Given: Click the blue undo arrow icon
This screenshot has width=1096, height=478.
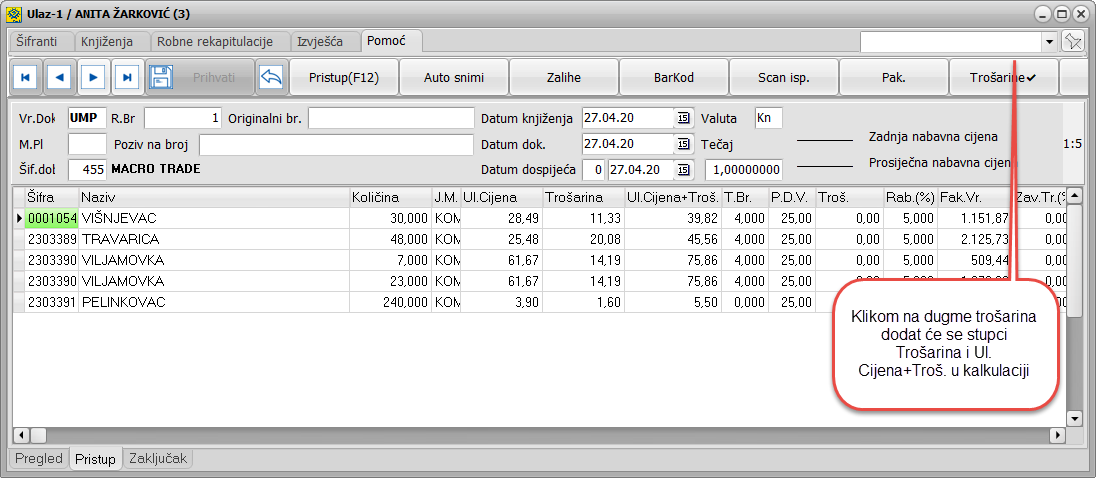Looking at the screenshot, I should point(270,77).
